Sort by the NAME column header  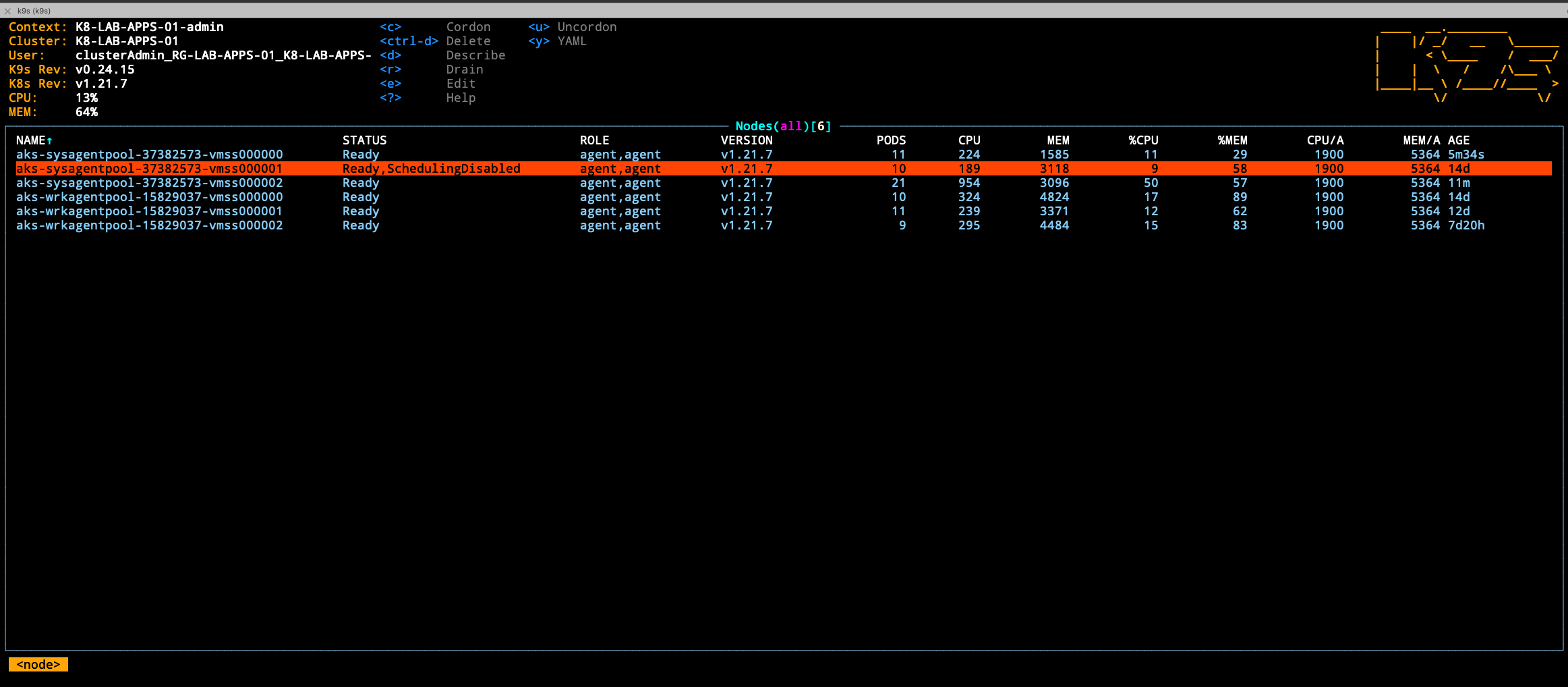tap(34, 140)
